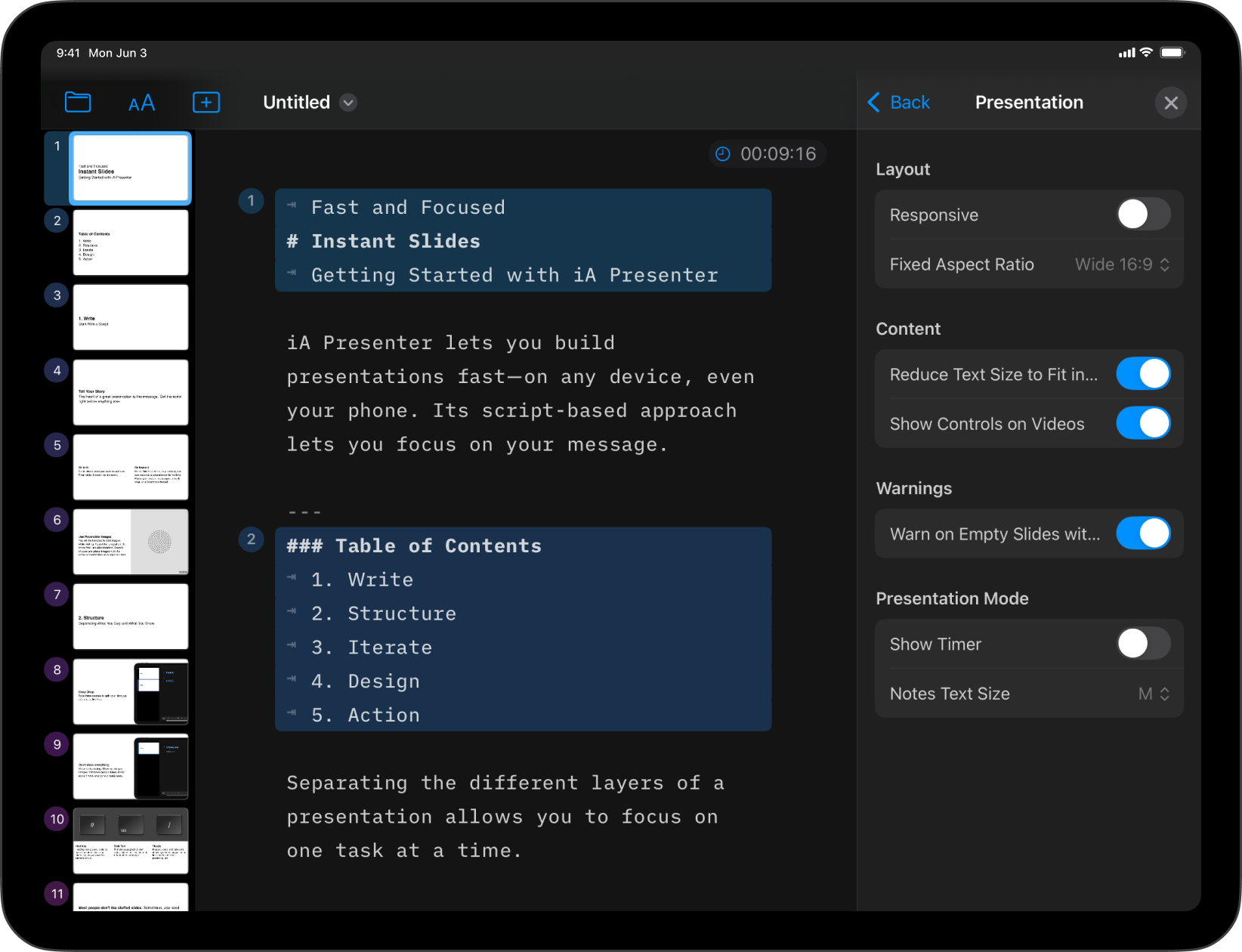Select slide 1 thumbnail Instant Slides
Screen dimensions: 1242x952
click(x=131, y=168)
